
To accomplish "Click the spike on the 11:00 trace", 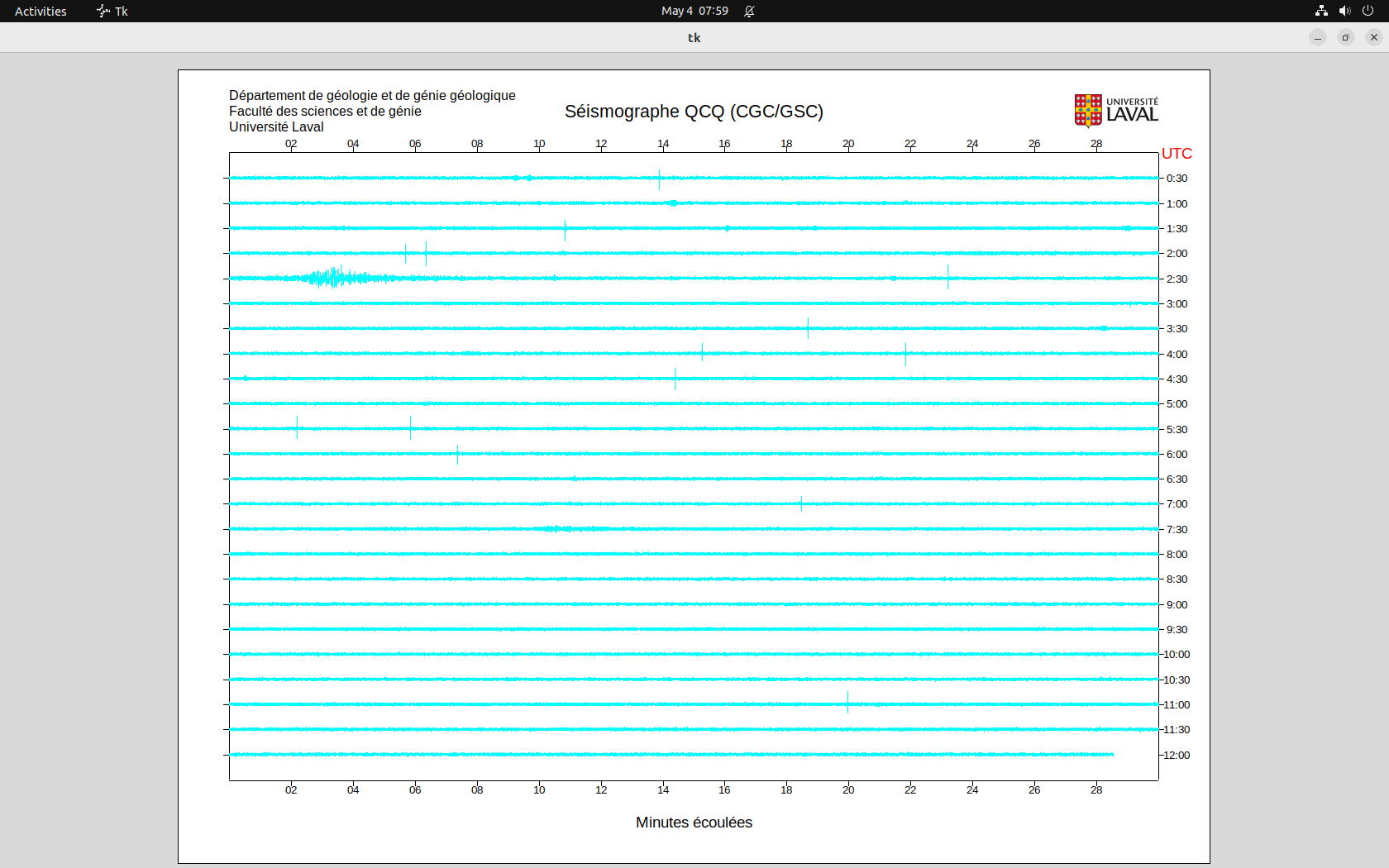I will tap(847, 703).
